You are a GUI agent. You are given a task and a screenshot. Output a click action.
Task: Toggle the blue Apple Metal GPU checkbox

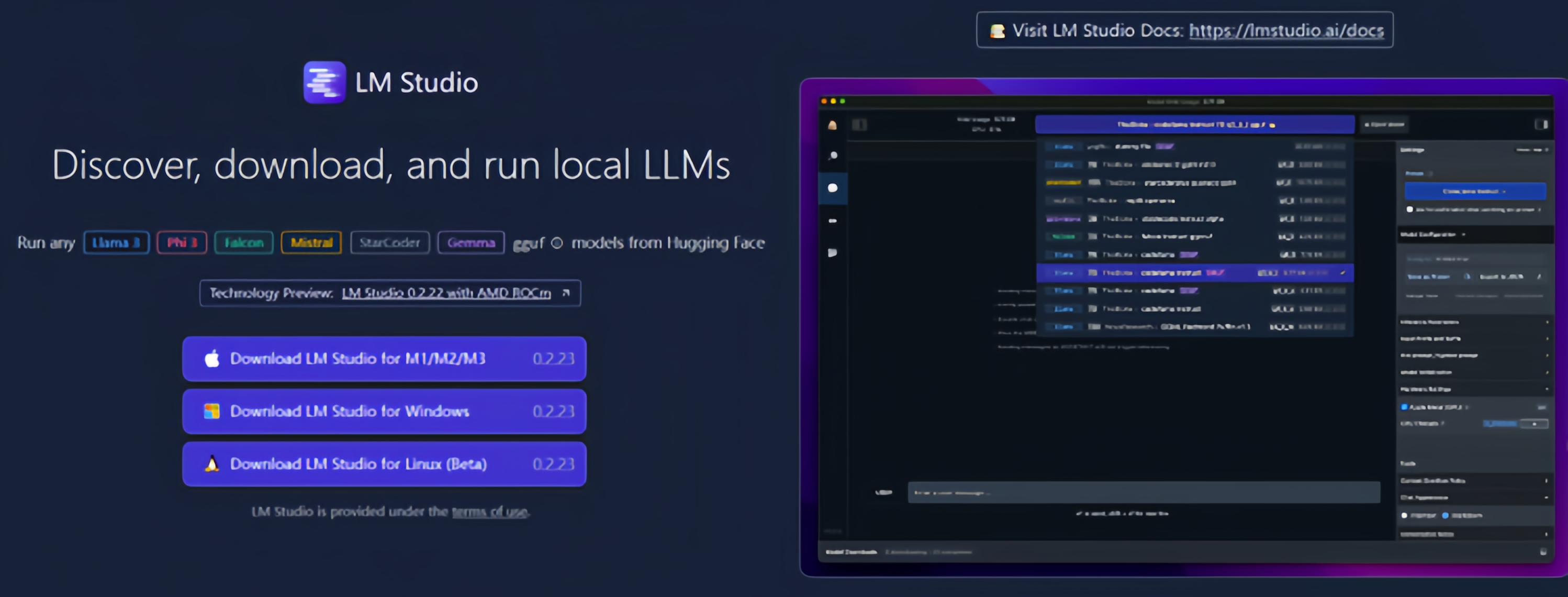click(x=1404, y=407)
